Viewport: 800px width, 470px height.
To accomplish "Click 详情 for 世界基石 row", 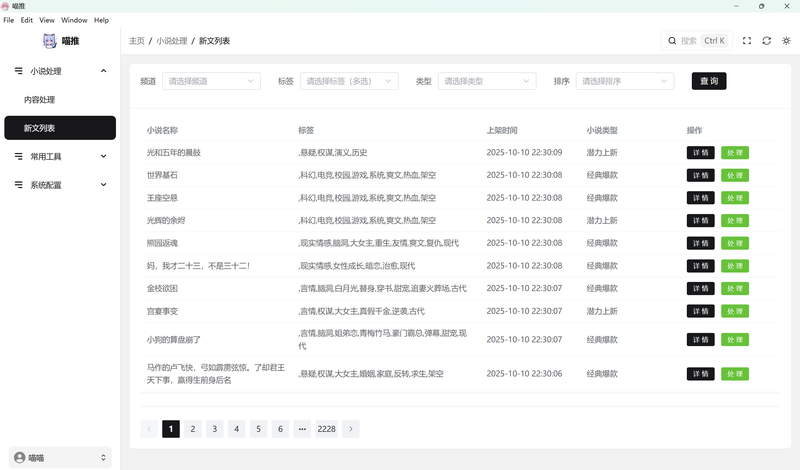I will pos(700,175).
